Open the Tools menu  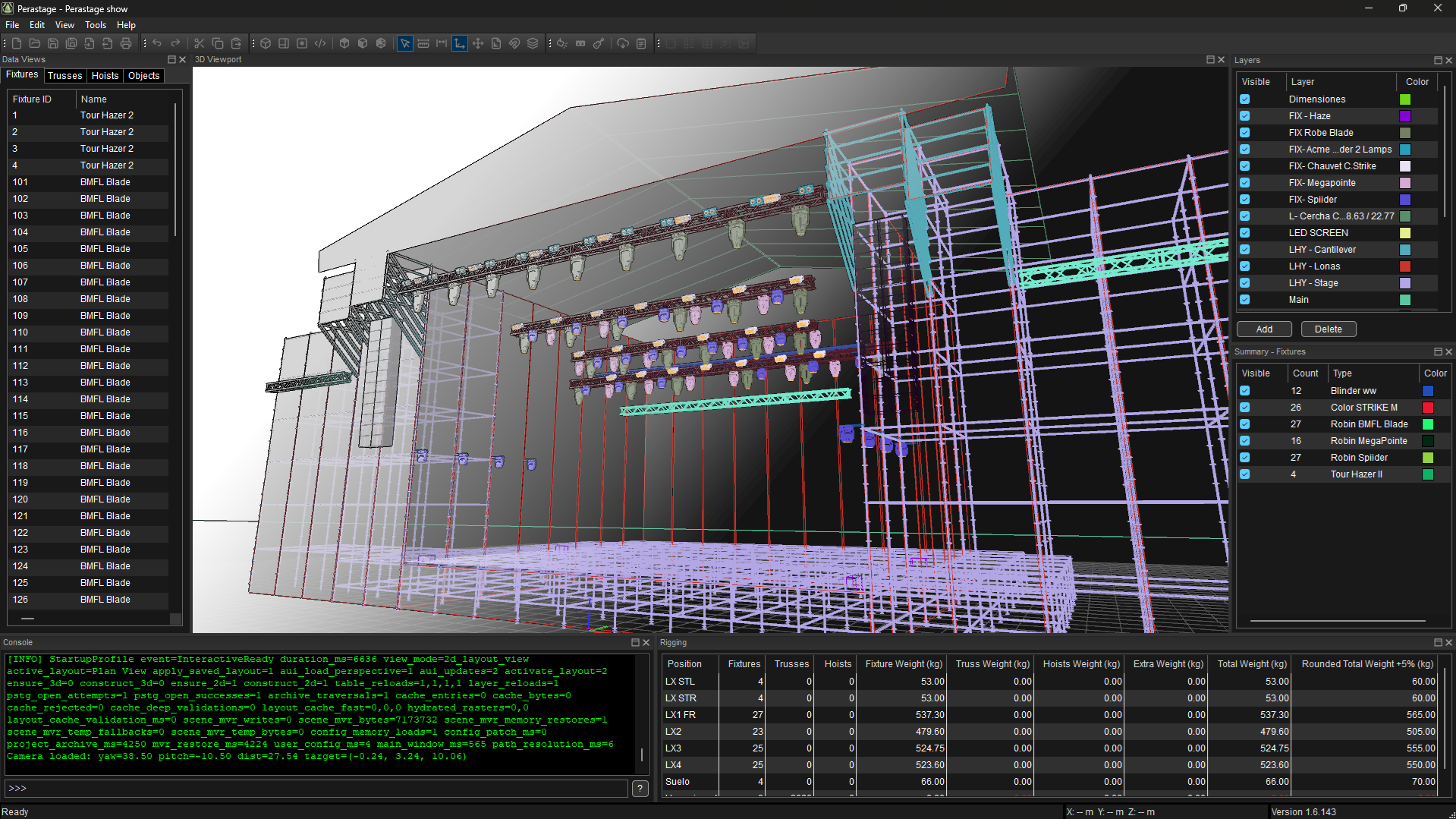point(96,25)
